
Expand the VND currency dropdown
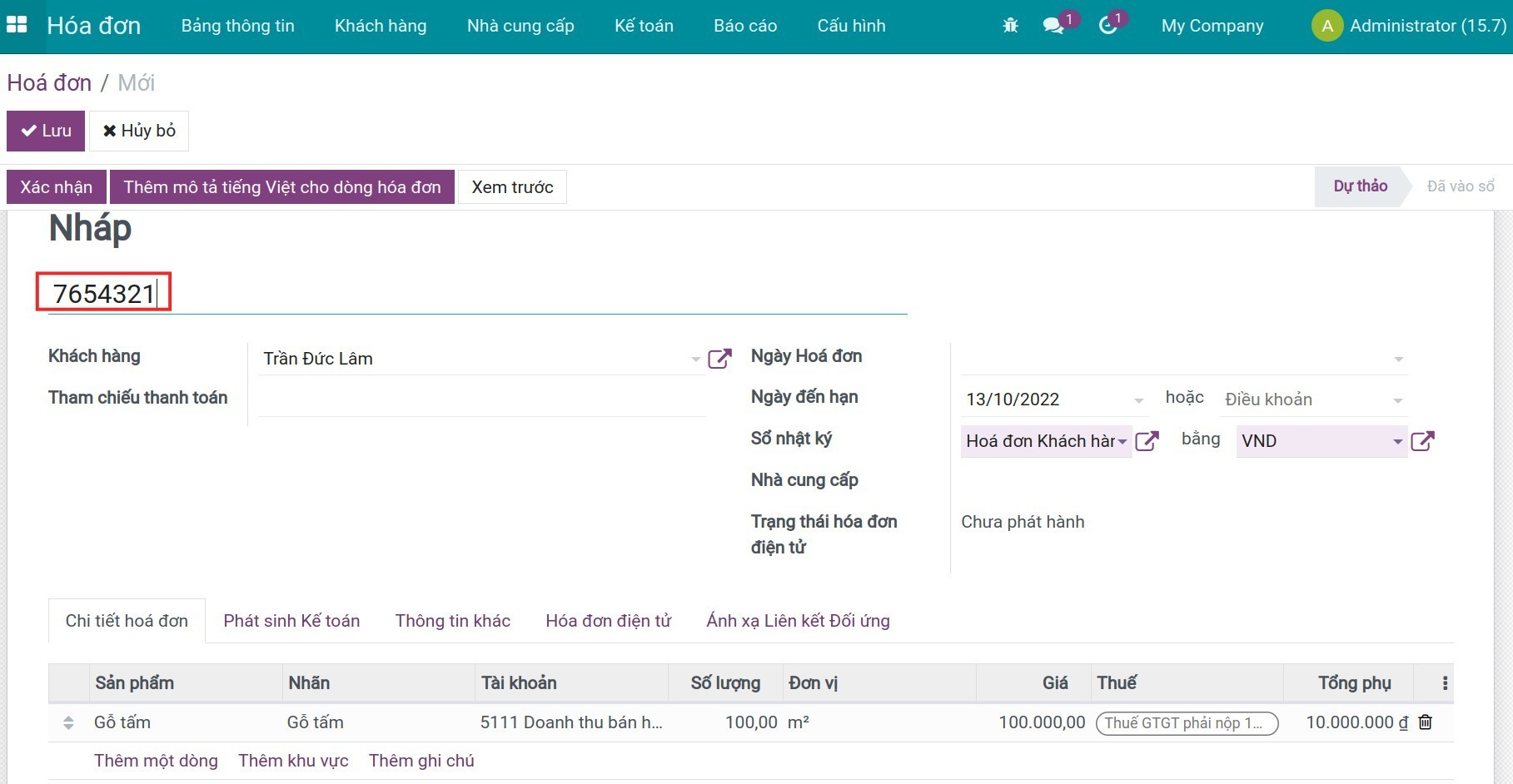pyautogui.click(x=1397, y=441)
